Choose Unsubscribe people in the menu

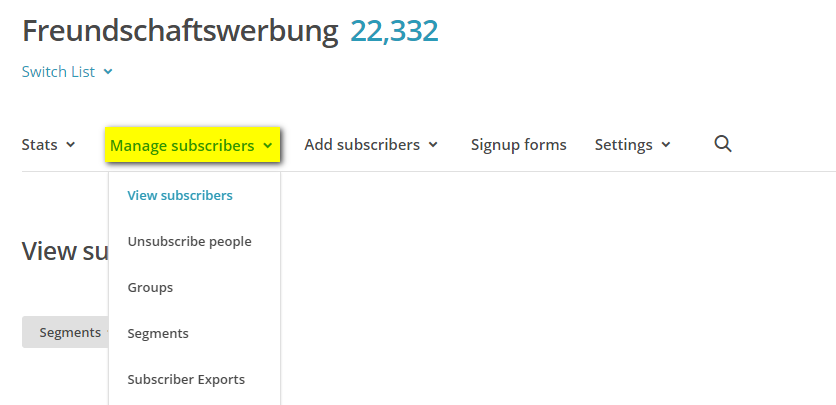[189, 241]
